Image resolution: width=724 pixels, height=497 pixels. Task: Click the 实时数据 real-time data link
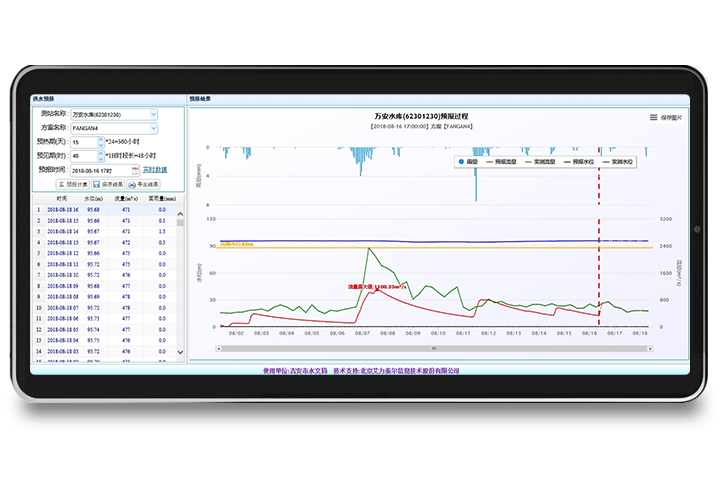[x=154, y=170]
